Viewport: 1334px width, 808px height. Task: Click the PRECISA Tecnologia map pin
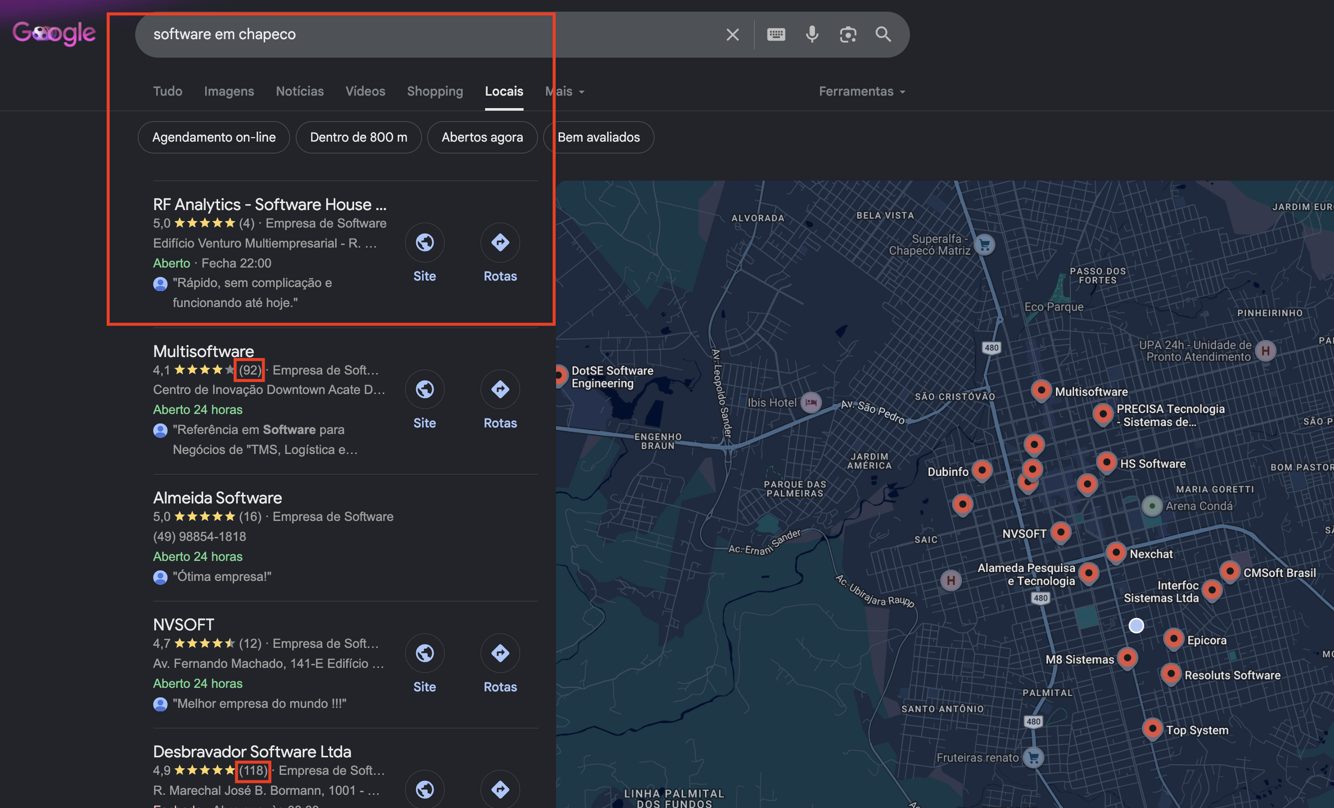coord(1102,413)
